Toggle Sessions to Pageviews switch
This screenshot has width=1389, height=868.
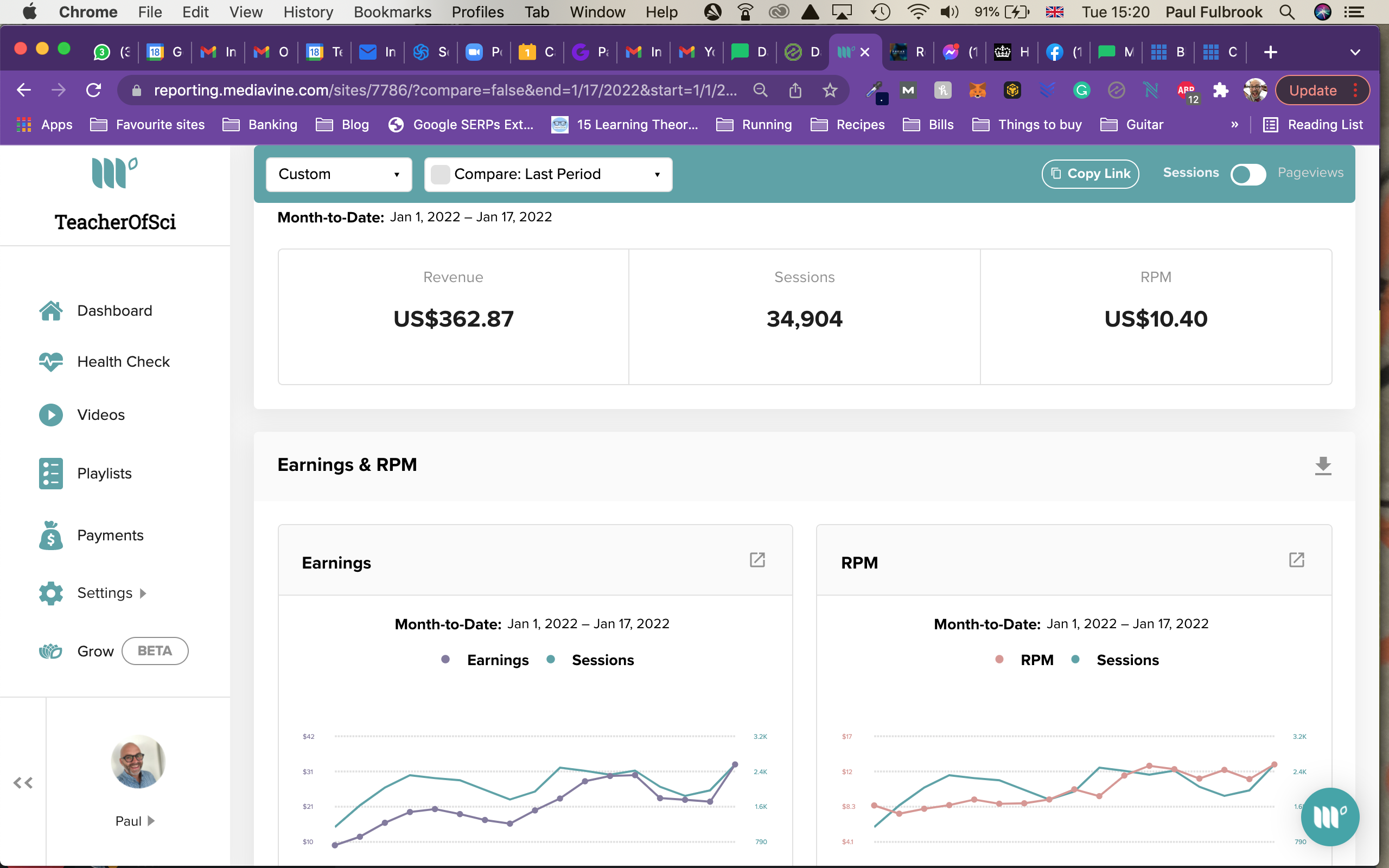tap(1248, 174)
